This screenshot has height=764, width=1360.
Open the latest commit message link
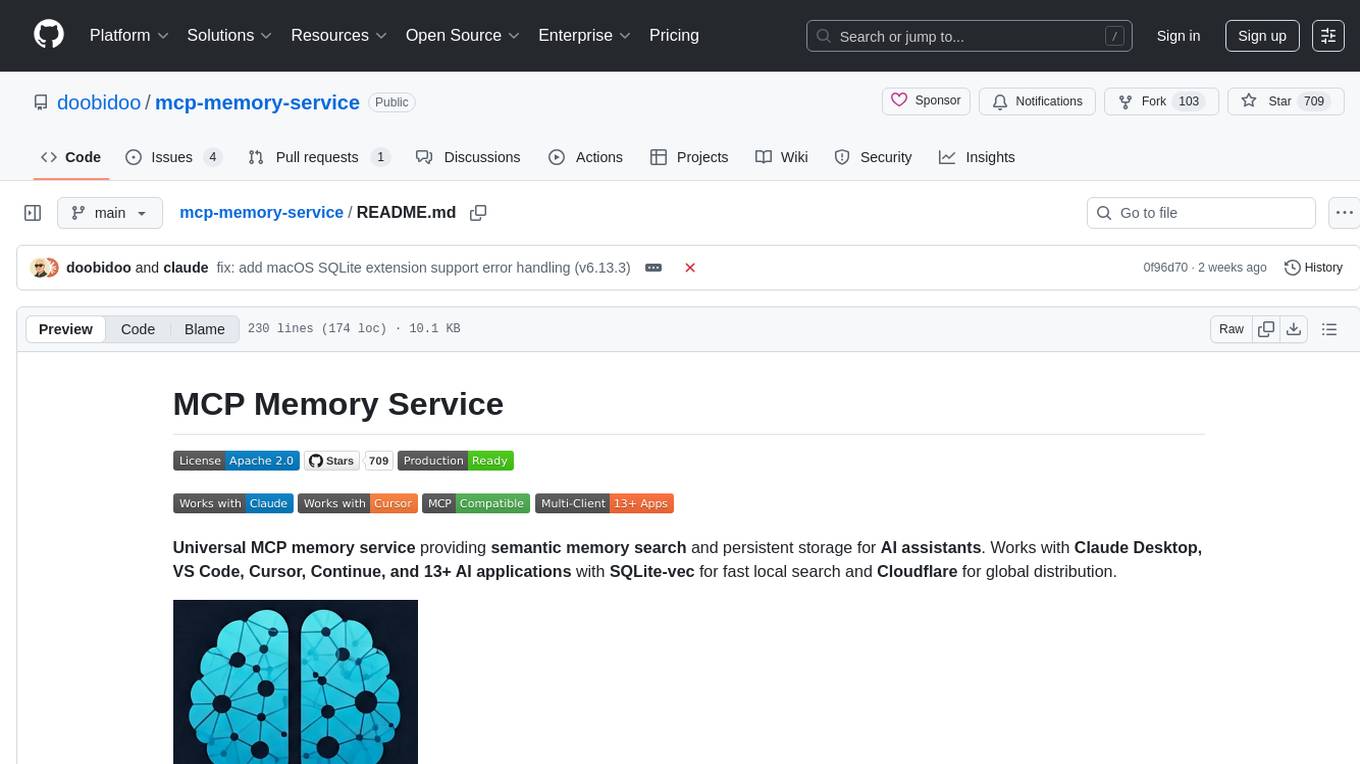[x=423, y=267]
